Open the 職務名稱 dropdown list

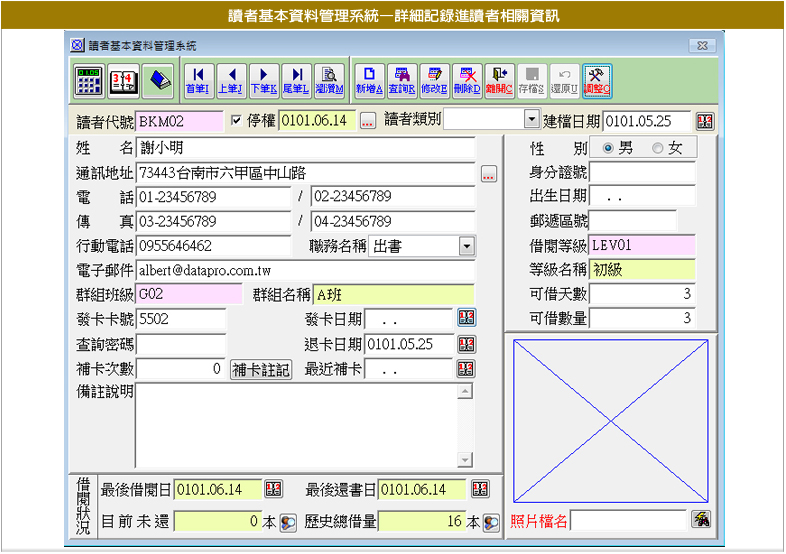pyautogui.click(x=467, y=246)
